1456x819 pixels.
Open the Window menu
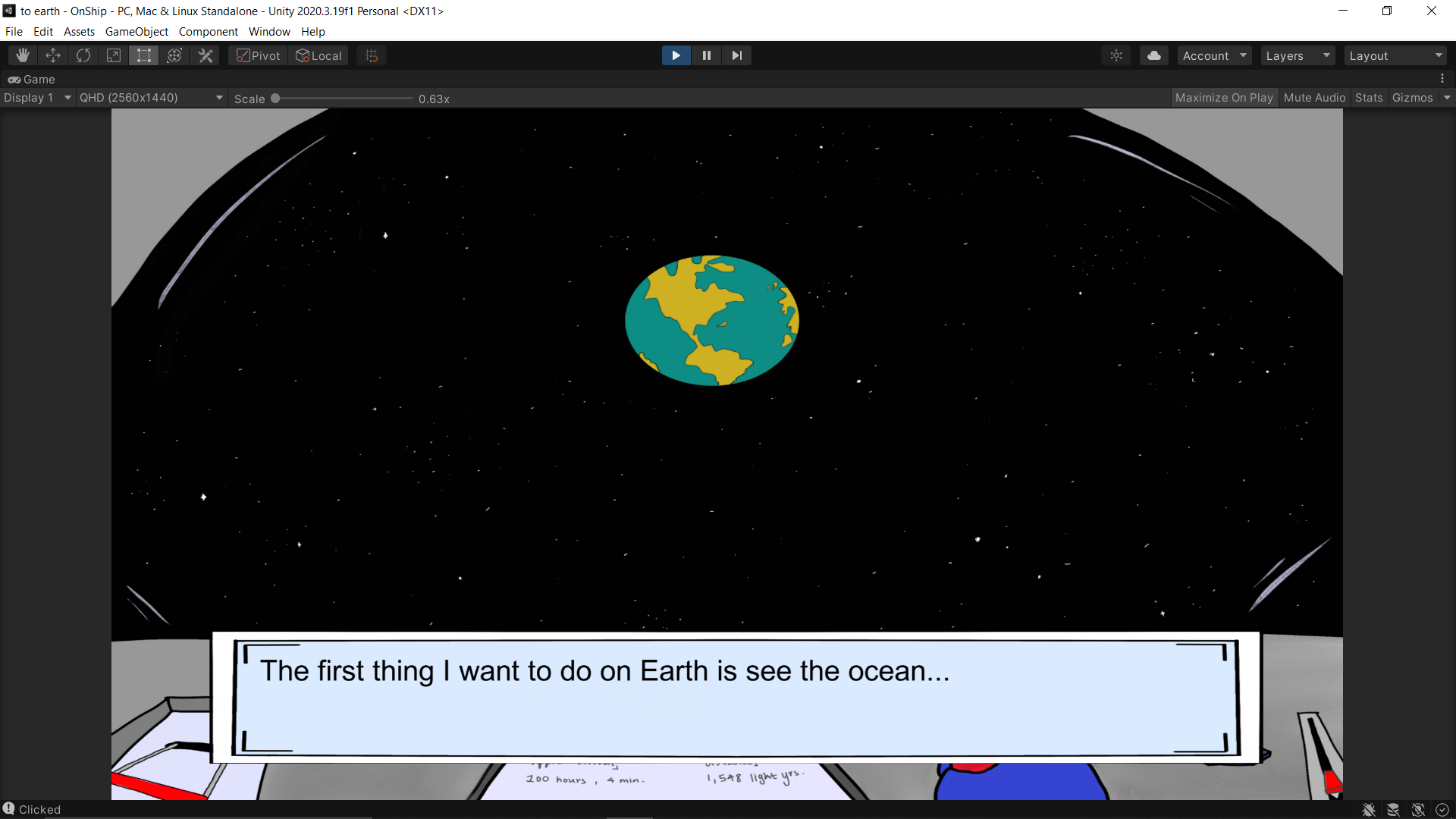(x=269, y=32)
